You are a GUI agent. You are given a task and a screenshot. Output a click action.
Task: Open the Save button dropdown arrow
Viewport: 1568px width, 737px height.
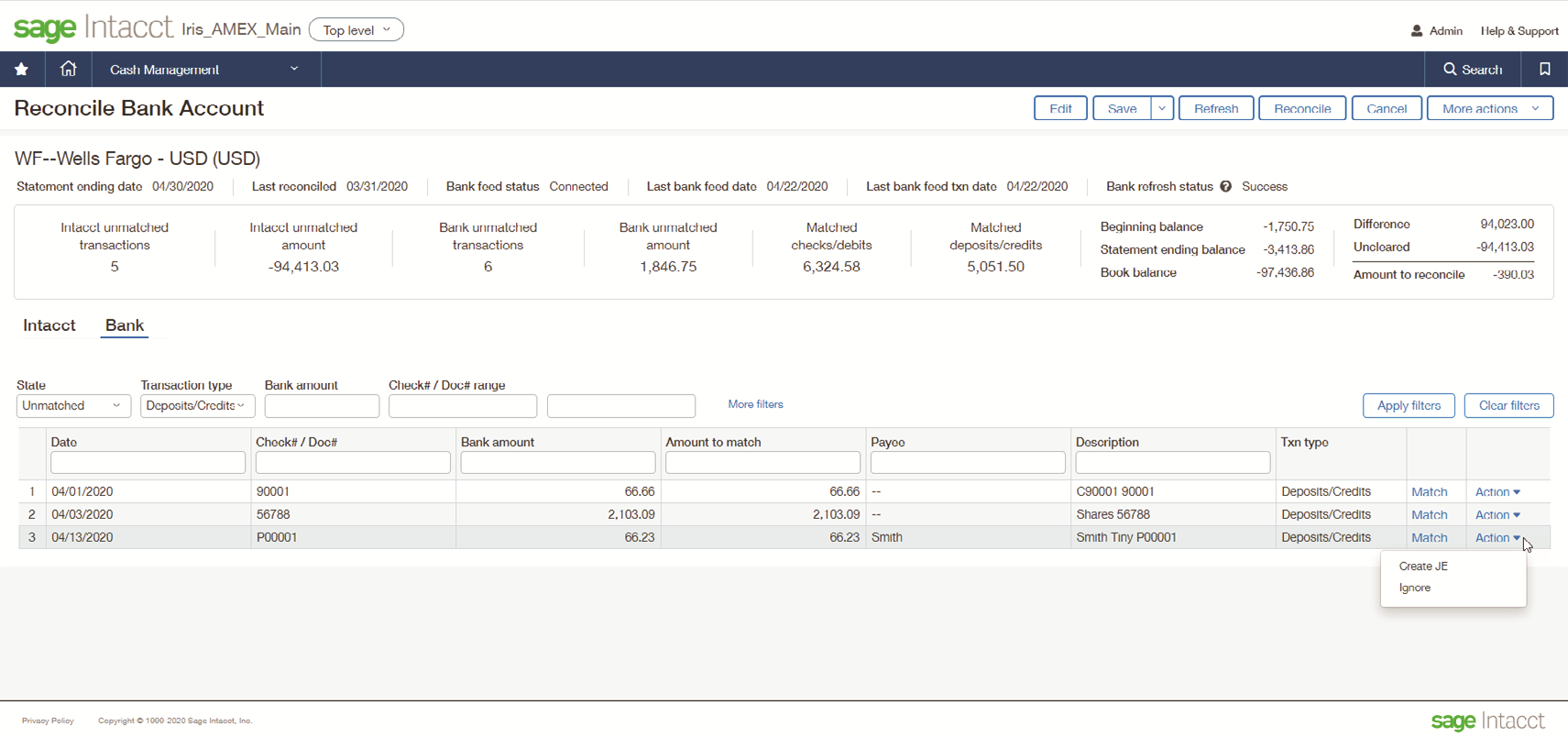[1162, 108]
